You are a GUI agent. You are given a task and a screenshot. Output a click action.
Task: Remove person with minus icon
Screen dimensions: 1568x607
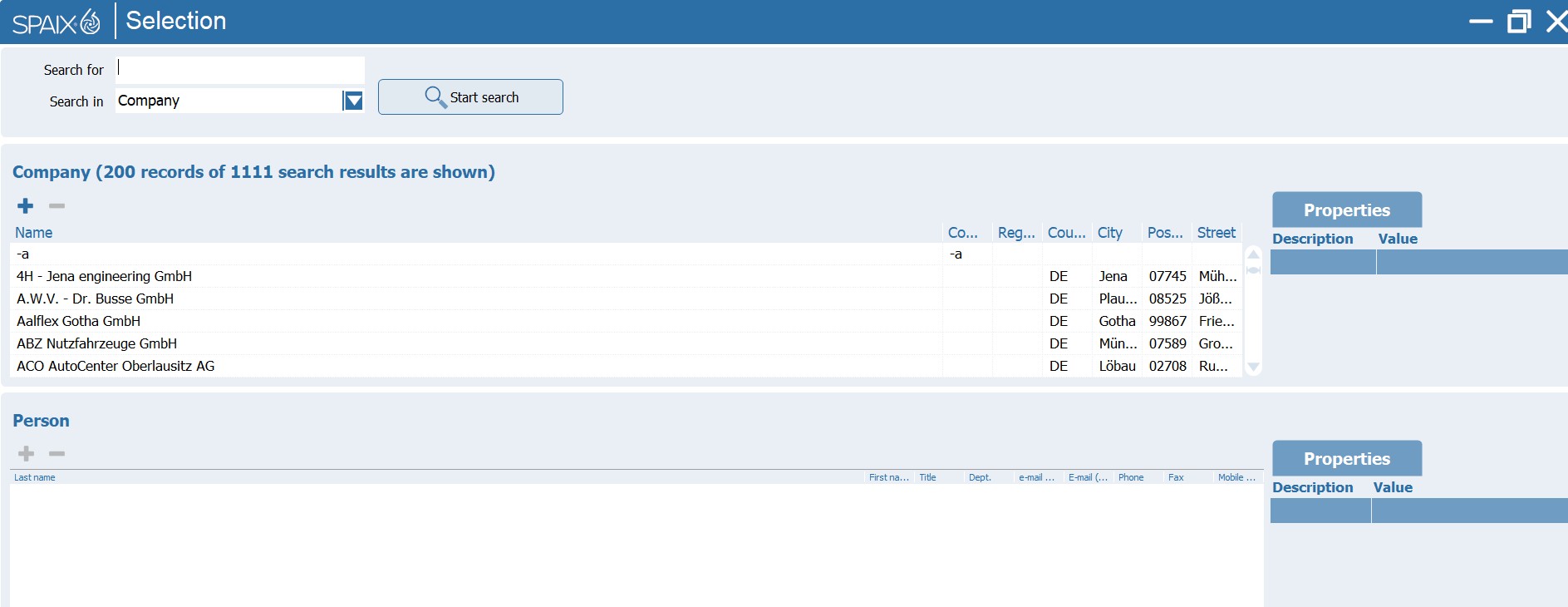57,453
